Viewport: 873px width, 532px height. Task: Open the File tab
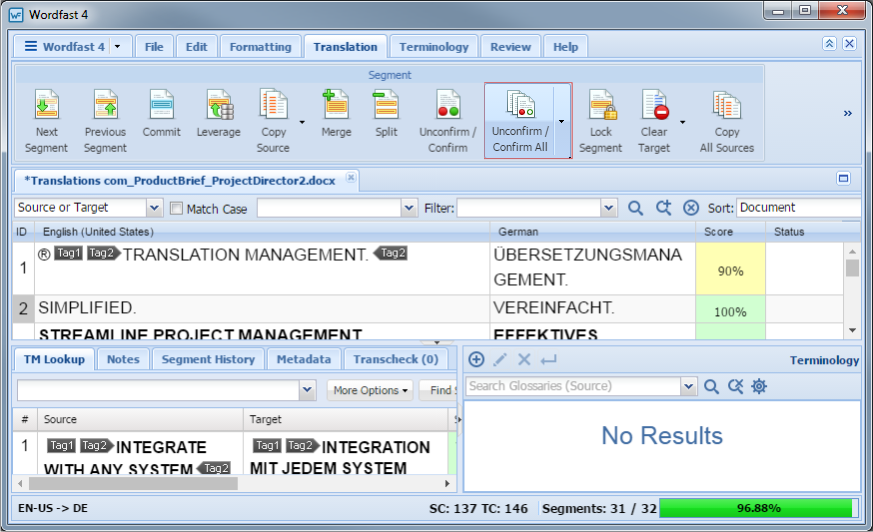click(x=154, y=47)
